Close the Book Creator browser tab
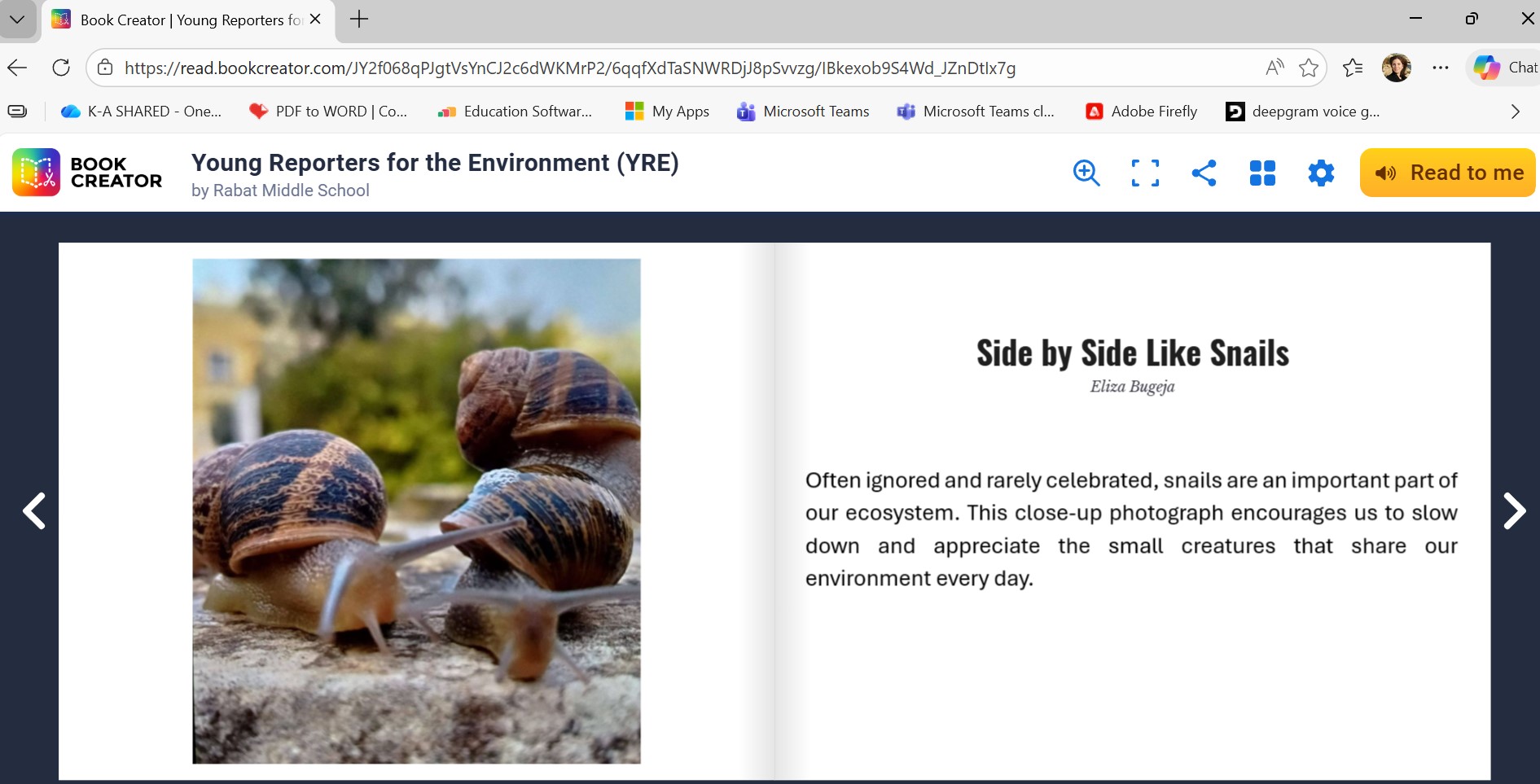The height and width of the screenshot is (784, 1540). (x=316, y=20)
